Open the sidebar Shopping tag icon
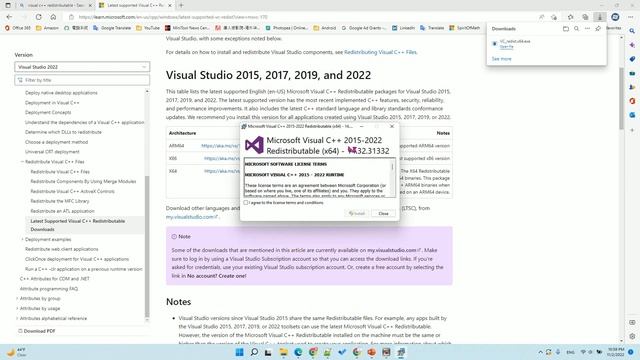The height and width of the screenshot is (360, 640). click(632, 59)
